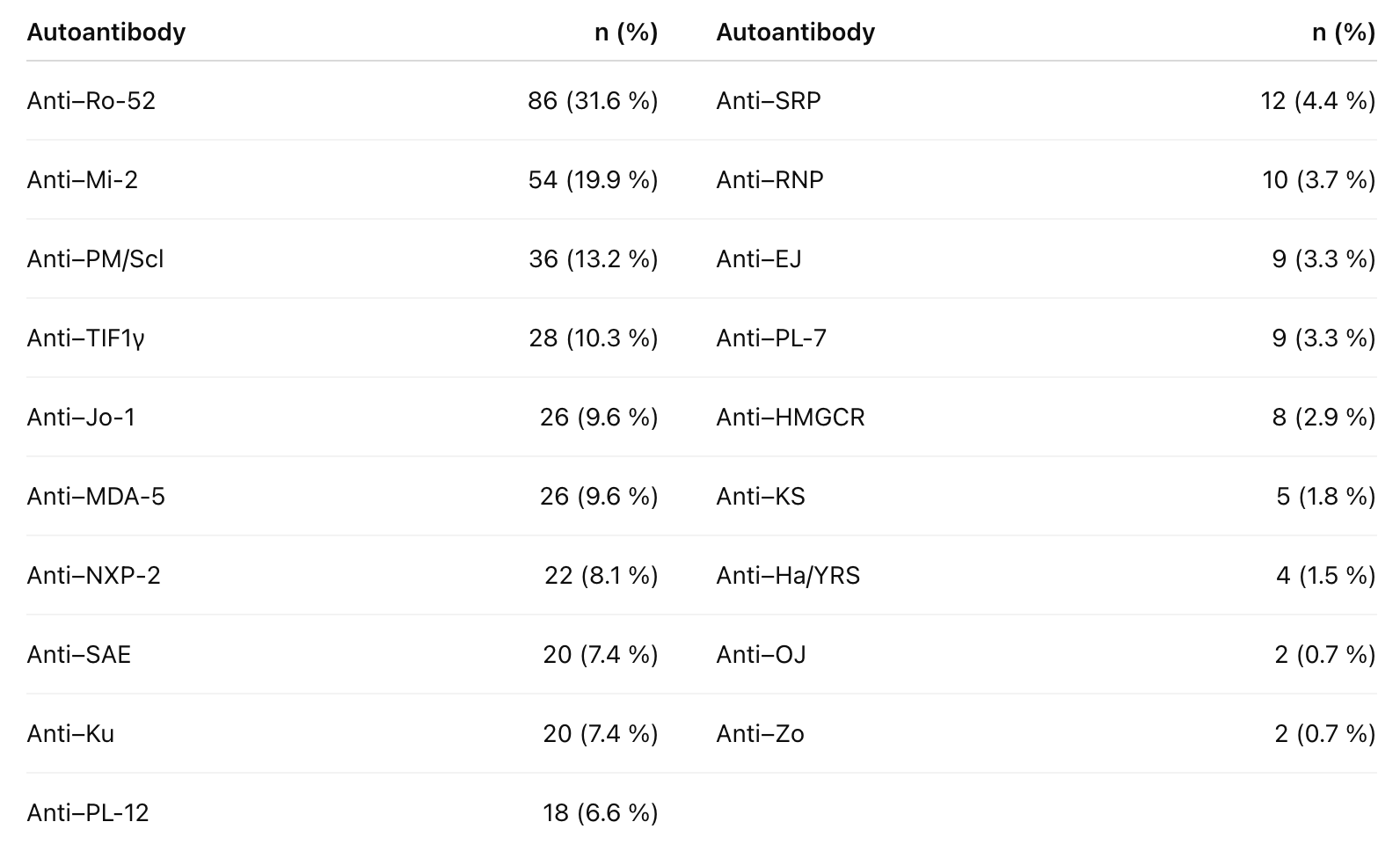The image size is (1400, 851).
Task: Click the Anti–SRP row label
Action: (769, 101)
